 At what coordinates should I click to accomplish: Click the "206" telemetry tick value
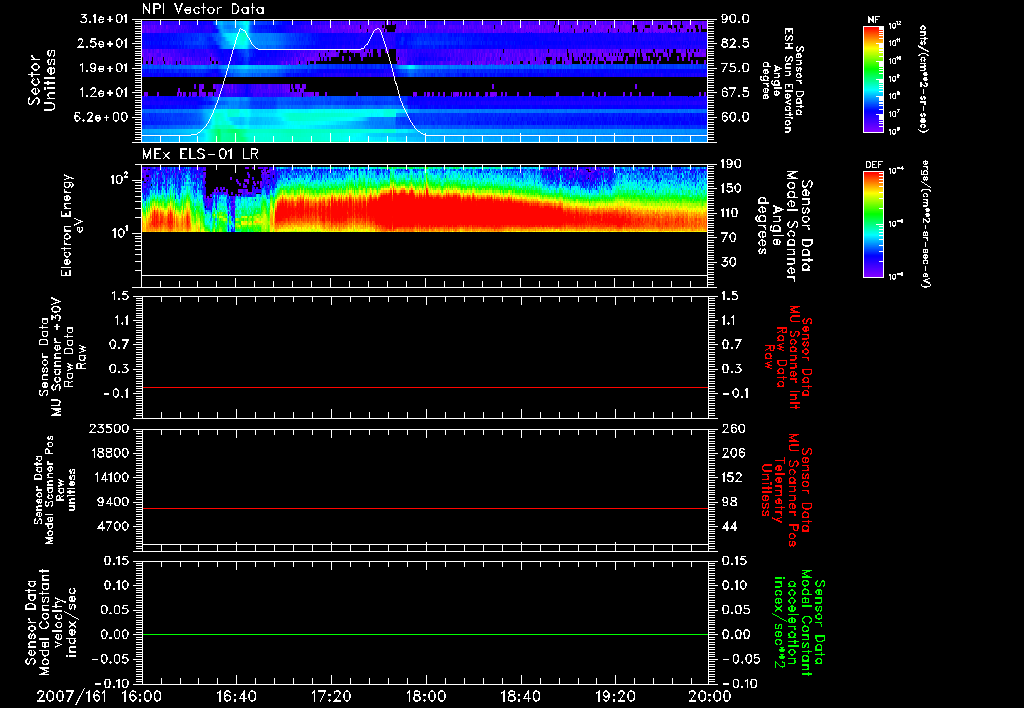[x=732, y=453]
